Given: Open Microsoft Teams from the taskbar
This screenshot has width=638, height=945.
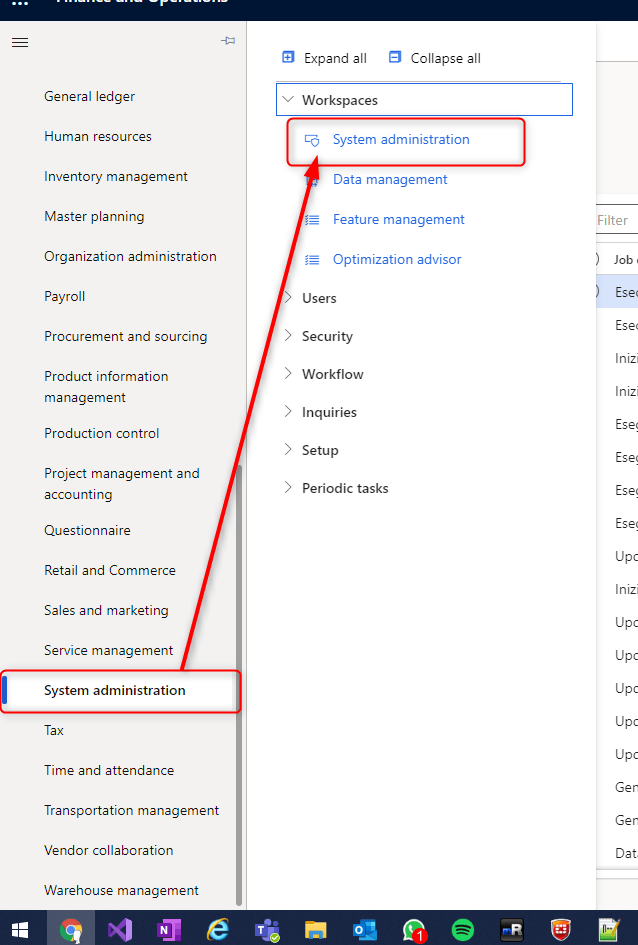Looking at the screenshot, I should tap(267, 929).
